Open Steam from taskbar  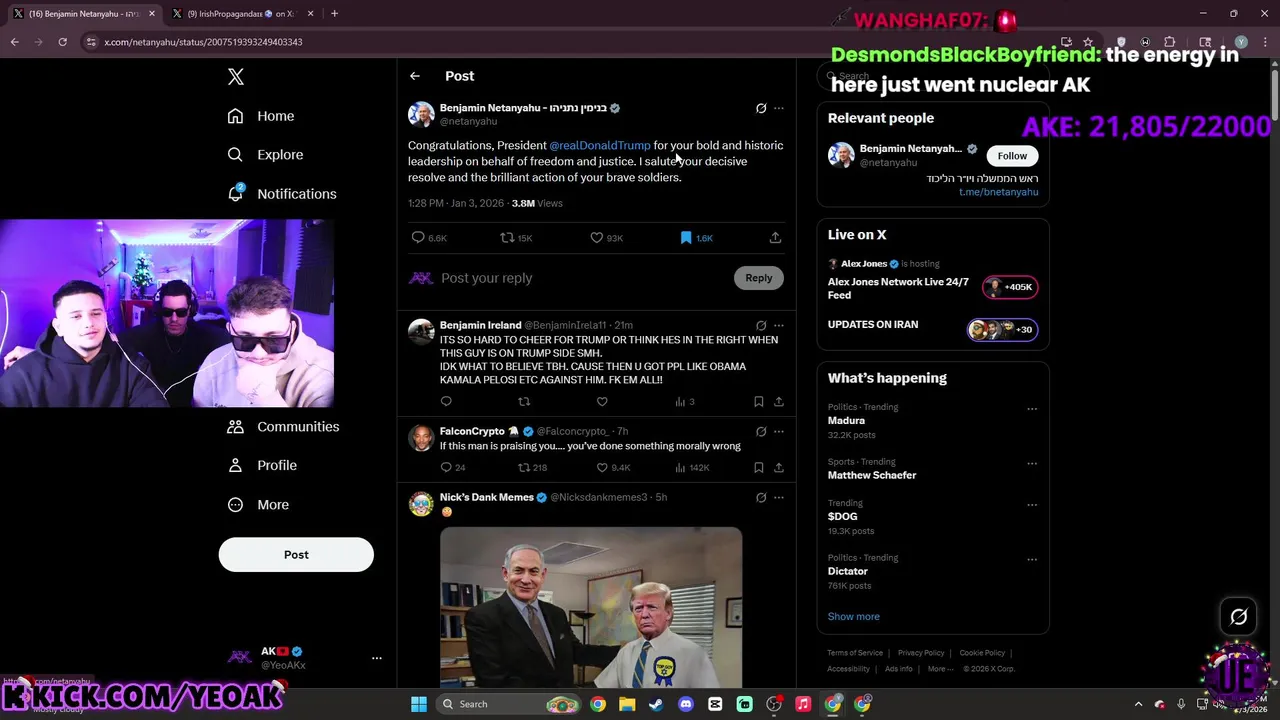coord(656,704)
